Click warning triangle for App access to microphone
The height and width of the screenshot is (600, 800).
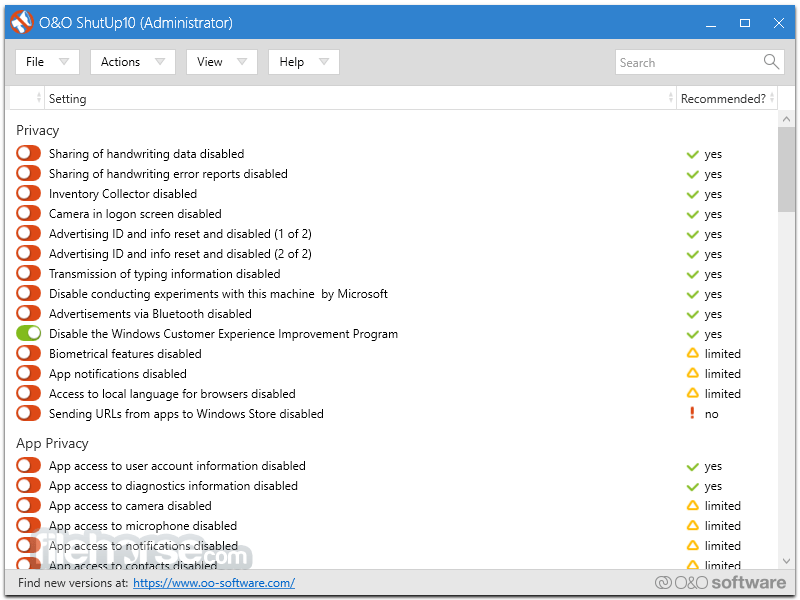tap(692, 525)
